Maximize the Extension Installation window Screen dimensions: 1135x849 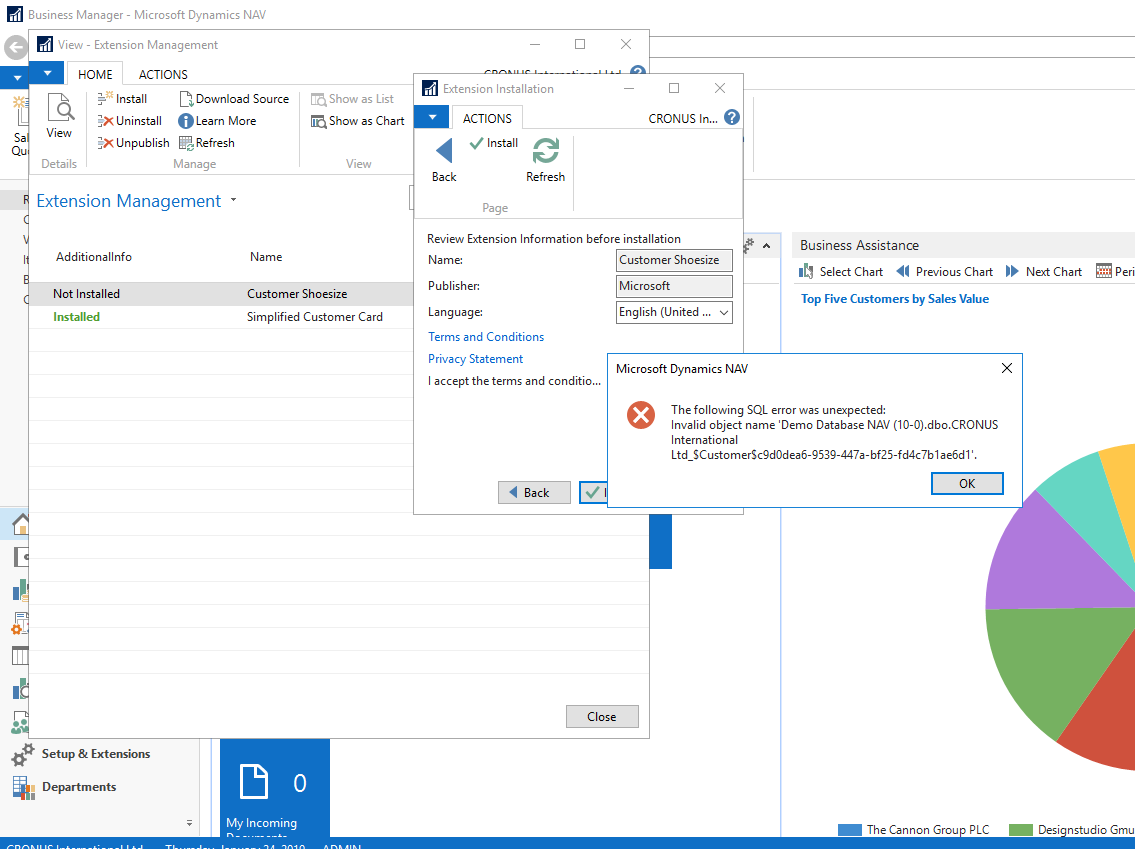(x=674, y=88)
